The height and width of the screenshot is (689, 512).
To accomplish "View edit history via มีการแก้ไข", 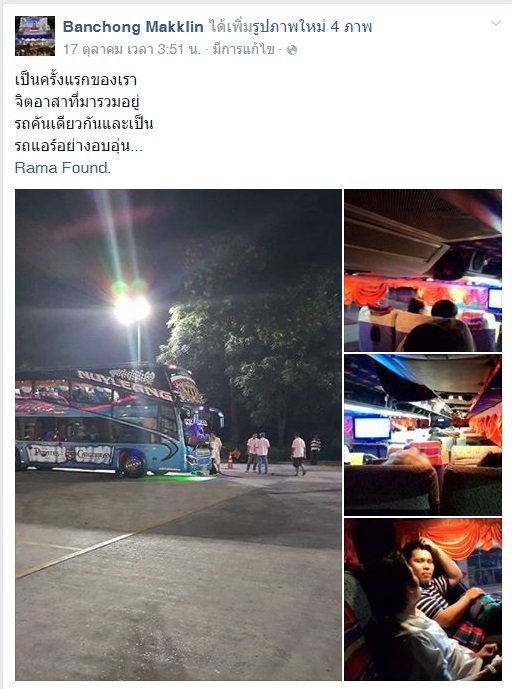I will click(243, 49).
